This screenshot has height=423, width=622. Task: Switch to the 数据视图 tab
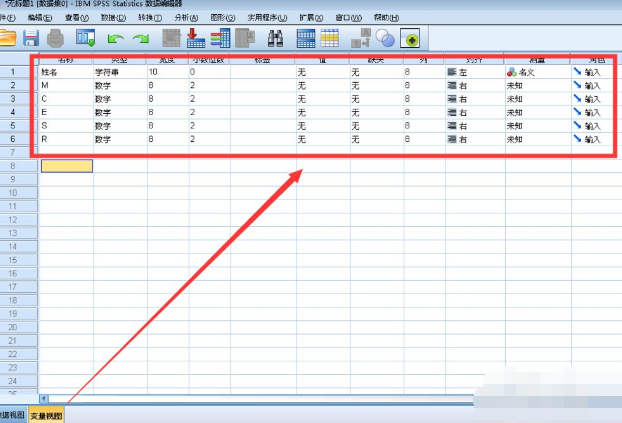10,414
